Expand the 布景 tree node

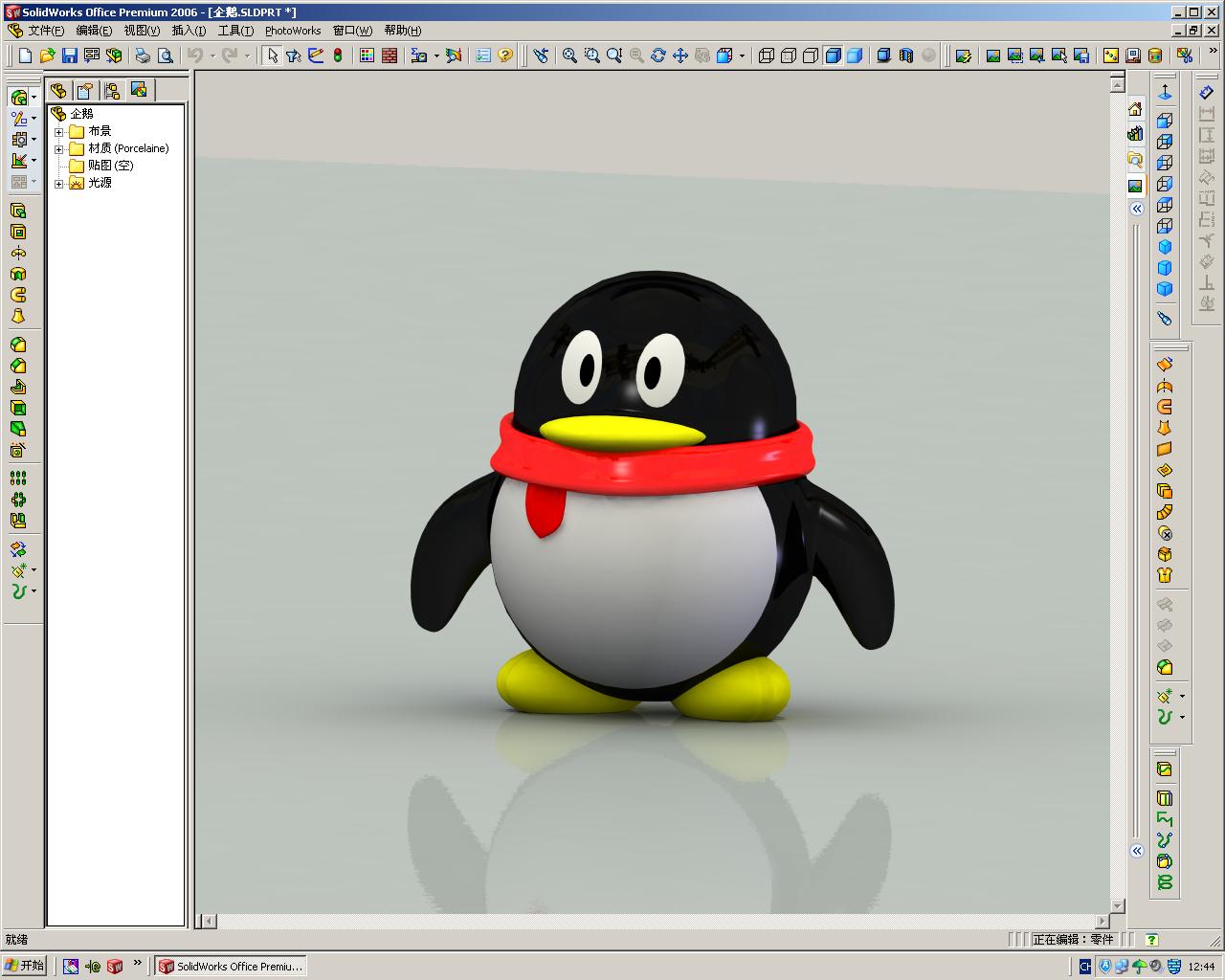59,132
